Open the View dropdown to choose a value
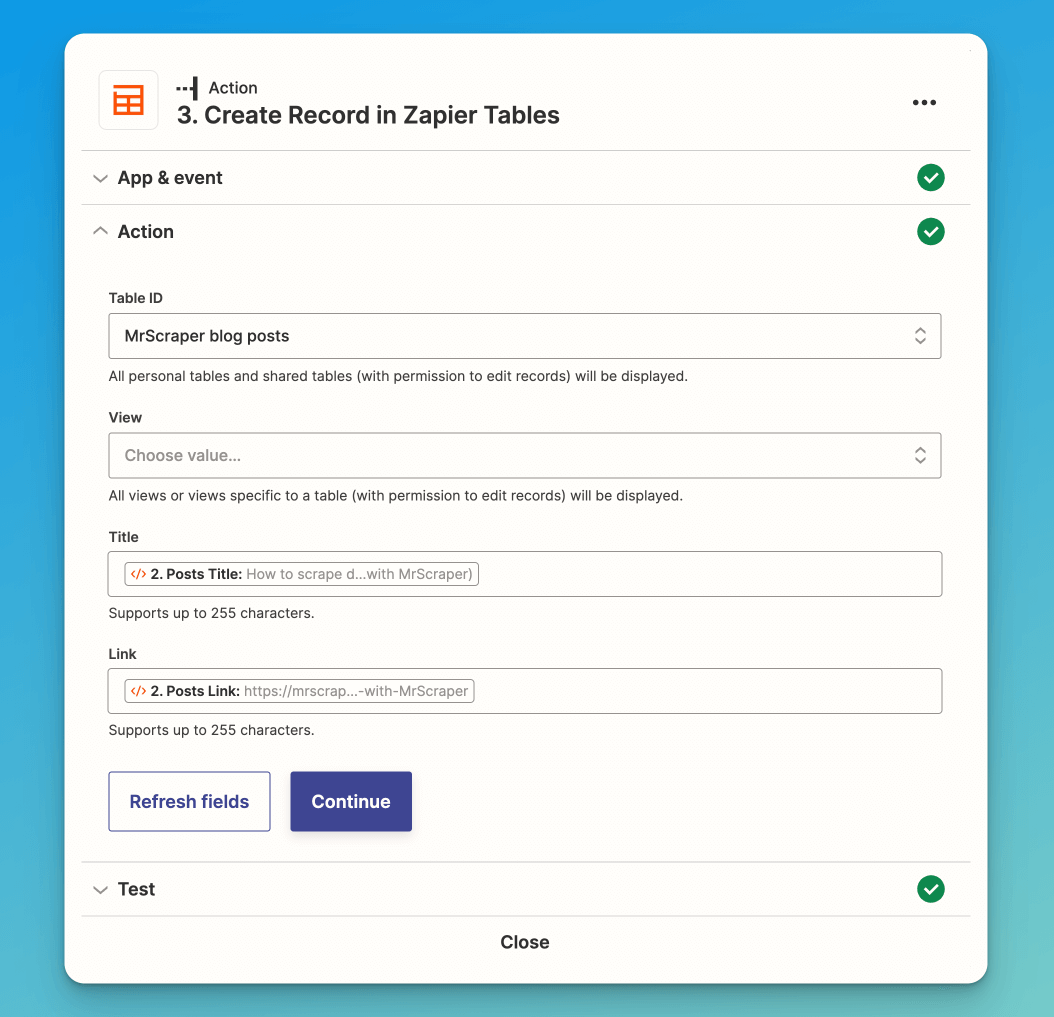The height and width of the screenshot is (1017, 1054). coord(525,455)
